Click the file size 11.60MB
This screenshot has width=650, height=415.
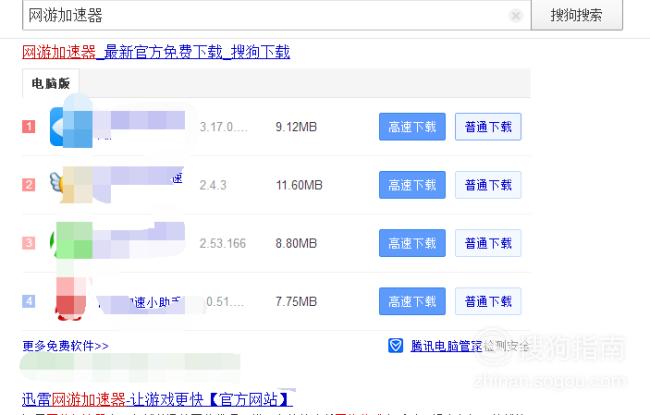pyautogui.click(x=299, y=185)
